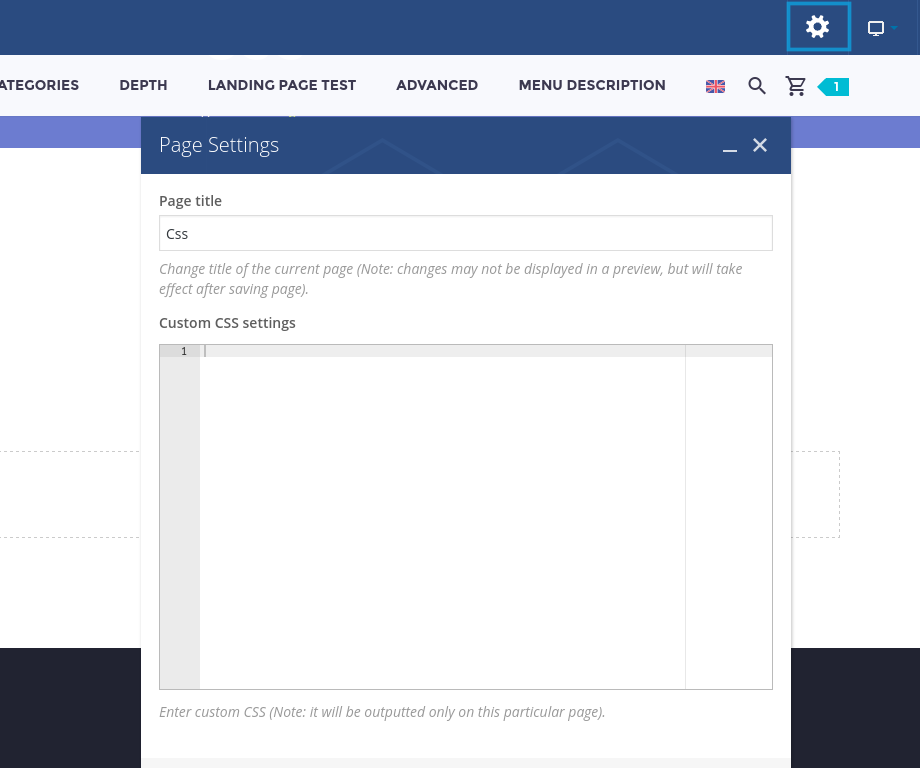
Task: Open page settings via the gear icon
Action: coord(818,27)
